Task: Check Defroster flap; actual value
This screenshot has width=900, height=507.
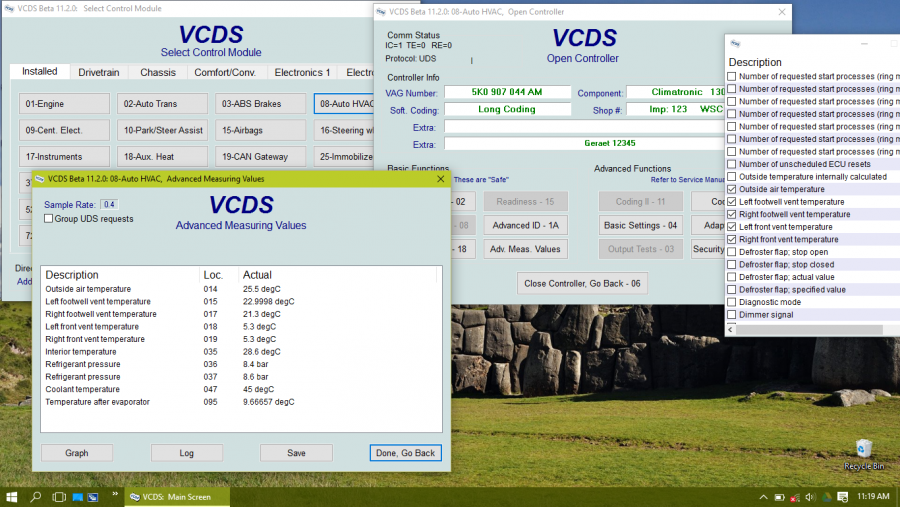Action: point(732,277)
